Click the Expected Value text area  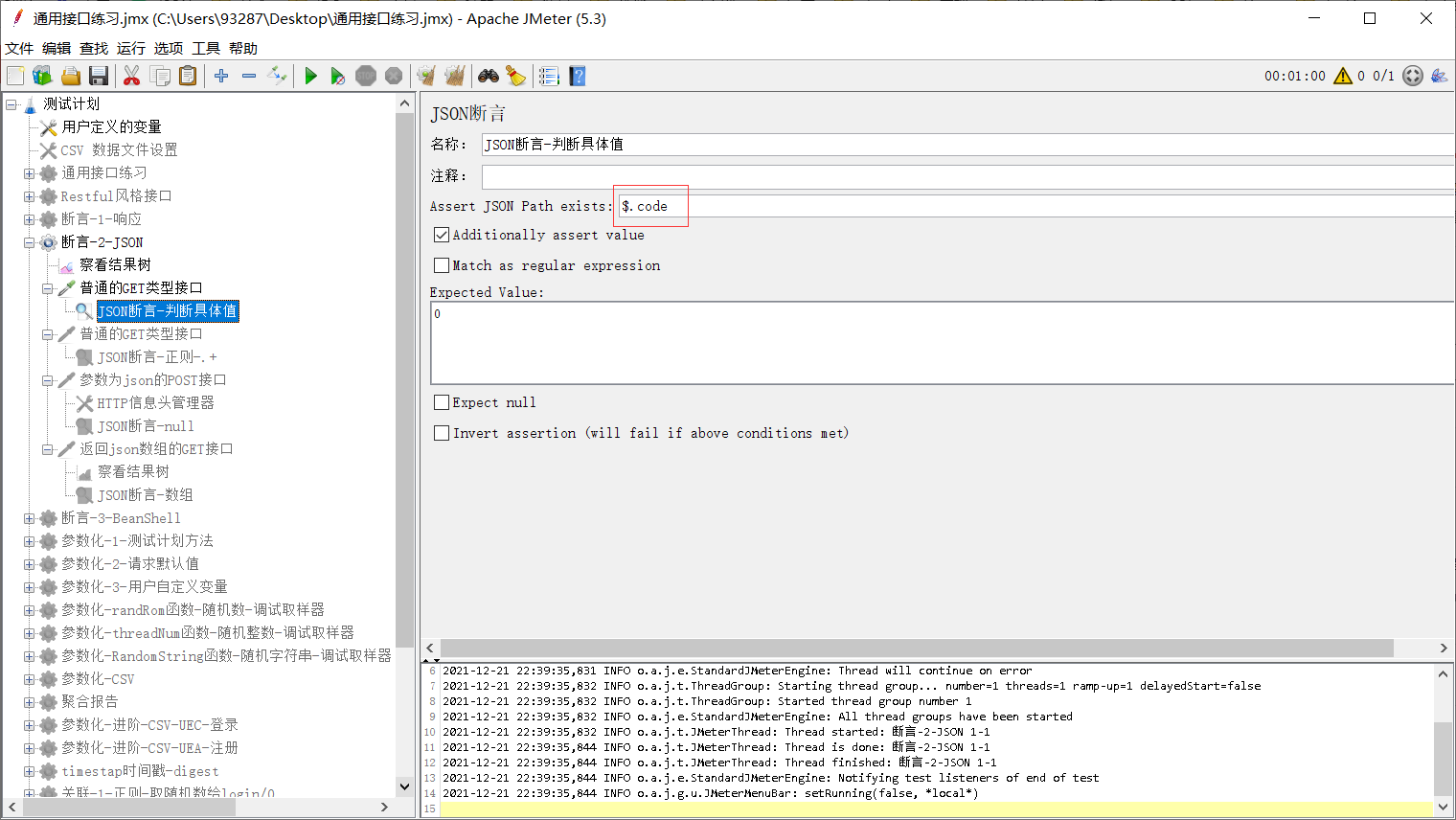943,343
